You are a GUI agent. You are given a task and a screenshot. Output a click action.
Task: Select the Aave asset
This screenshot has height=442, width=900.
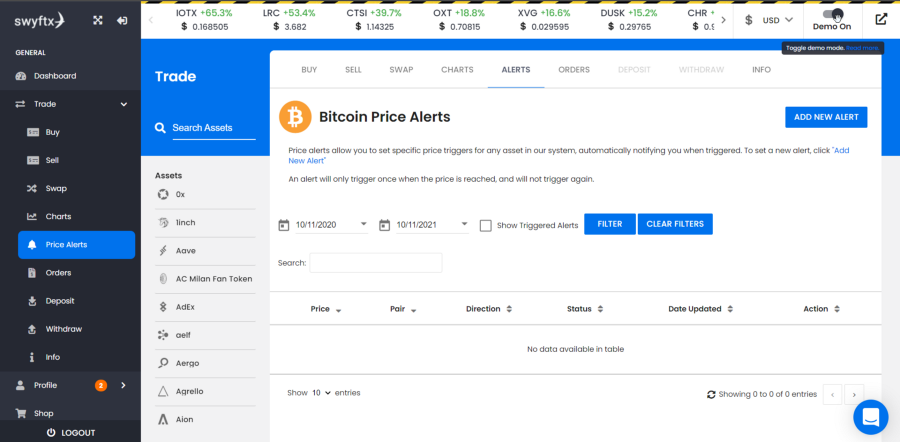coord(205,251)
